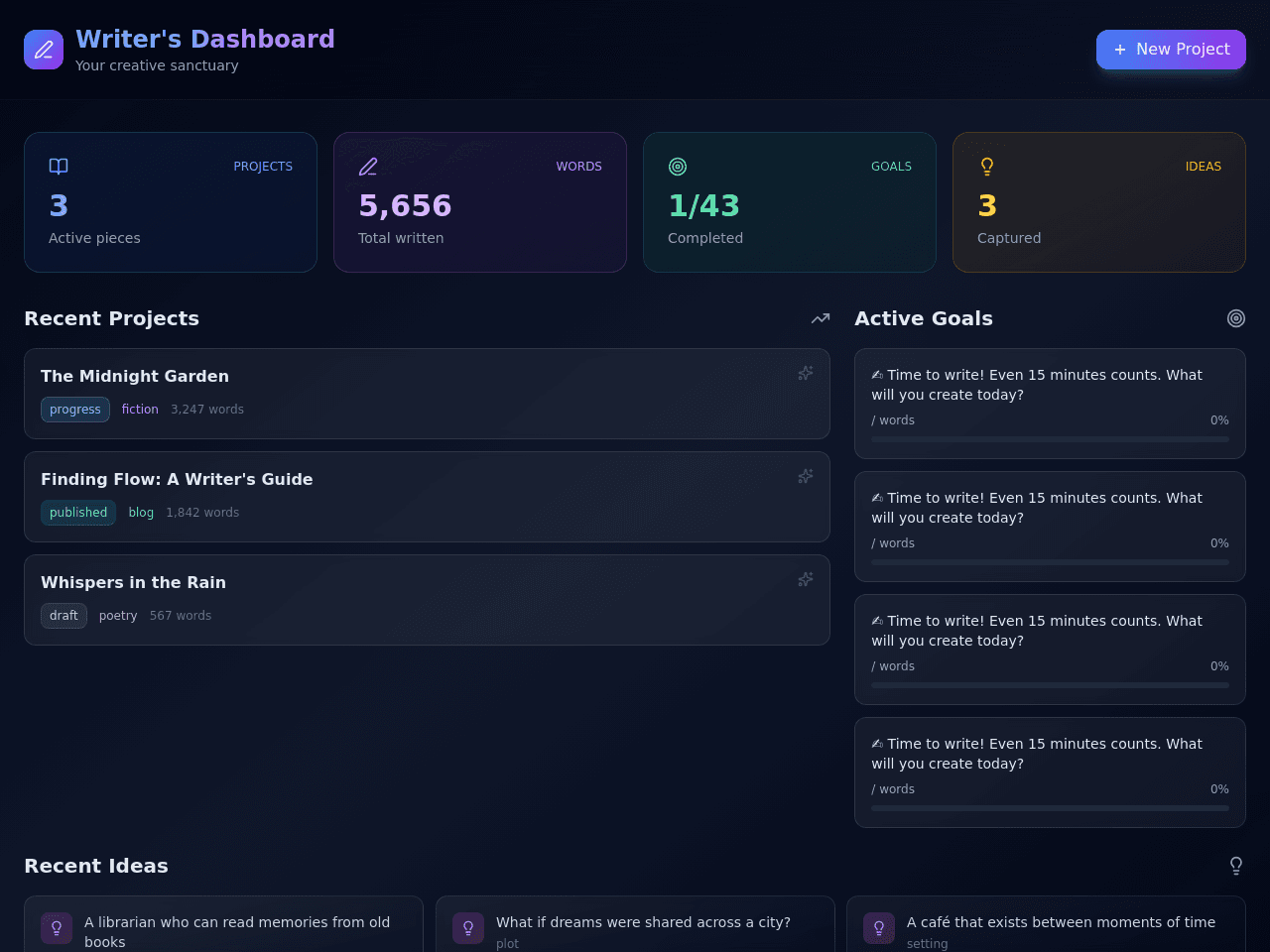
Task: Click the GOALS card label
Action: click(x=891, y=167)
